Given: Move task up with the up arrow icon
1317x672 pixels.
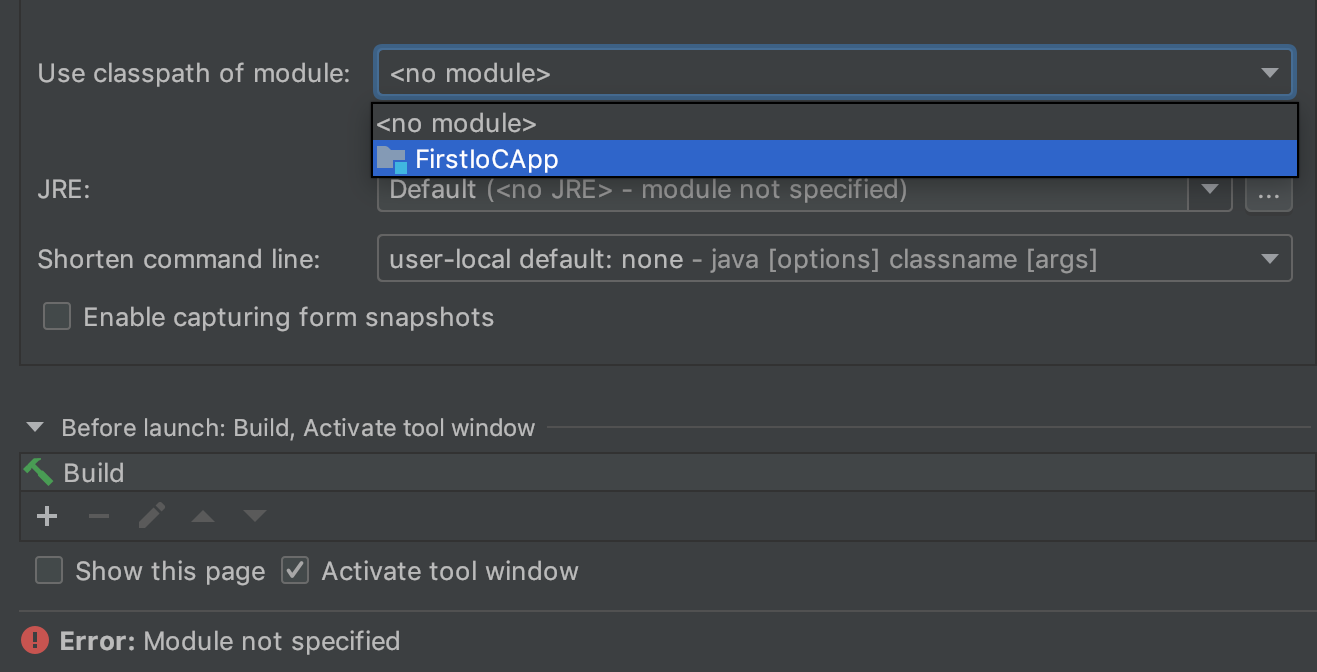Looking at the screenshot, I should click(203, 517).
